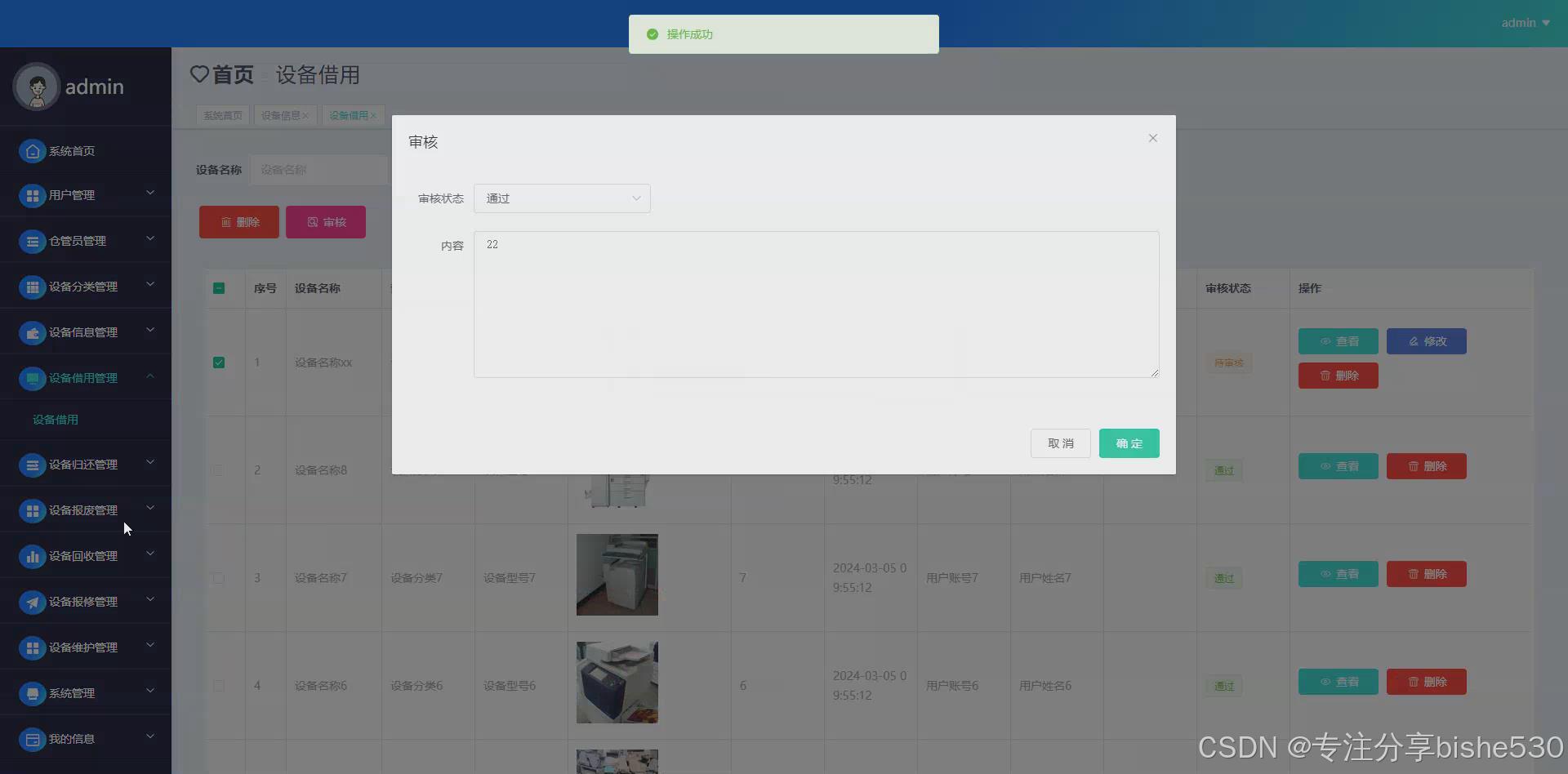
Task: Toggle the select-all checkbox in table header
Action: pyautogui.click(x=218, y=288)
